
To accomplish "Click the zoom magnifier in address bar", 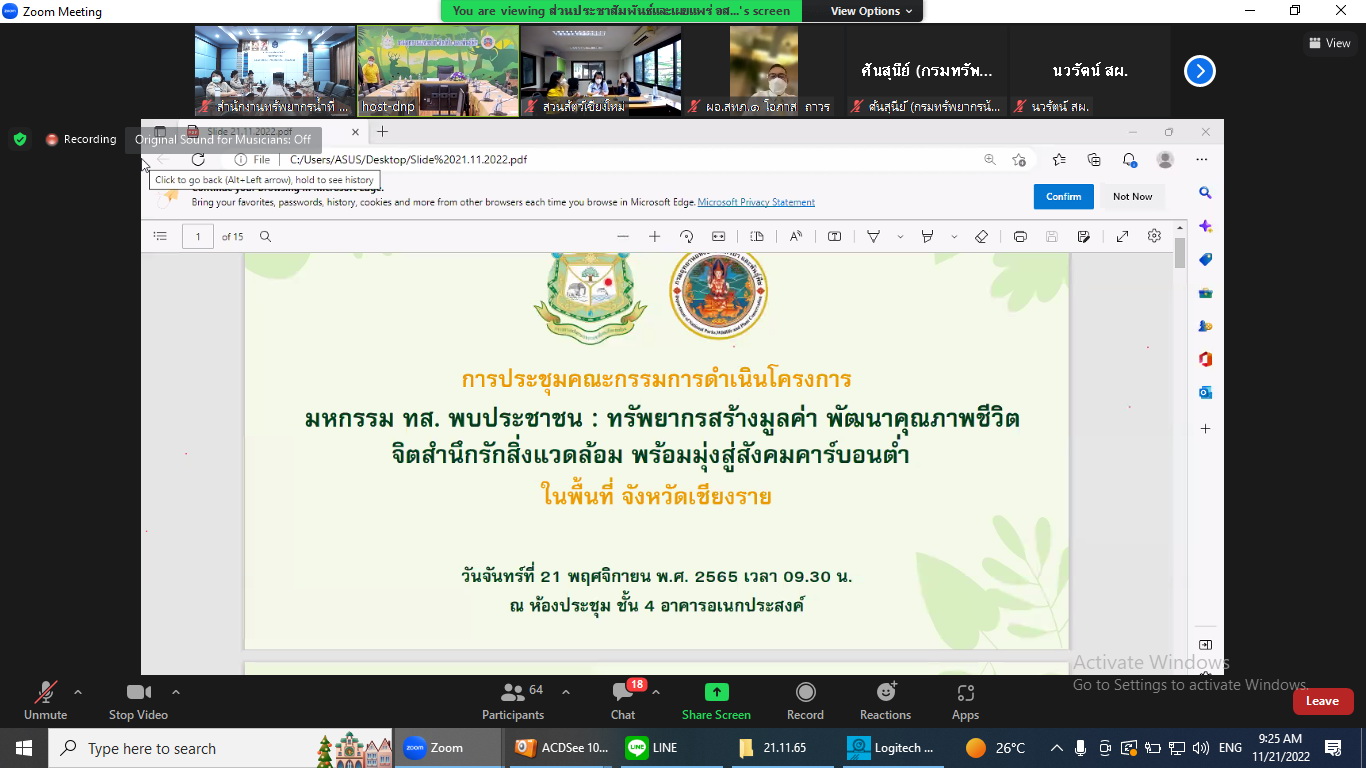I will (x=990, y=160).
